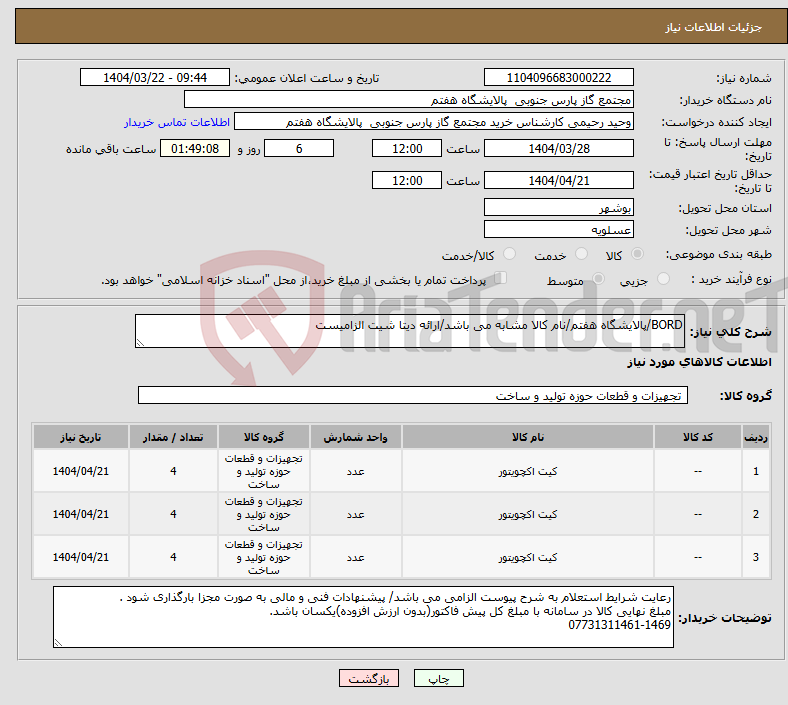This screenshot has height=705, width=788.
Task: Click the ایجاد کننده درخواست field
Action: point(434,122)
